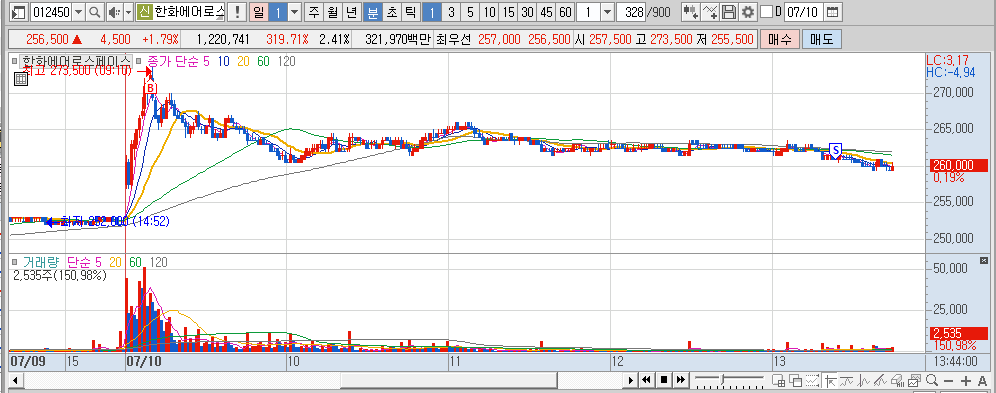The width and height of the screenshot is (996, 393).
Task: Click the wavy line drawing tool icon
Action: click(x=846, y=380)
